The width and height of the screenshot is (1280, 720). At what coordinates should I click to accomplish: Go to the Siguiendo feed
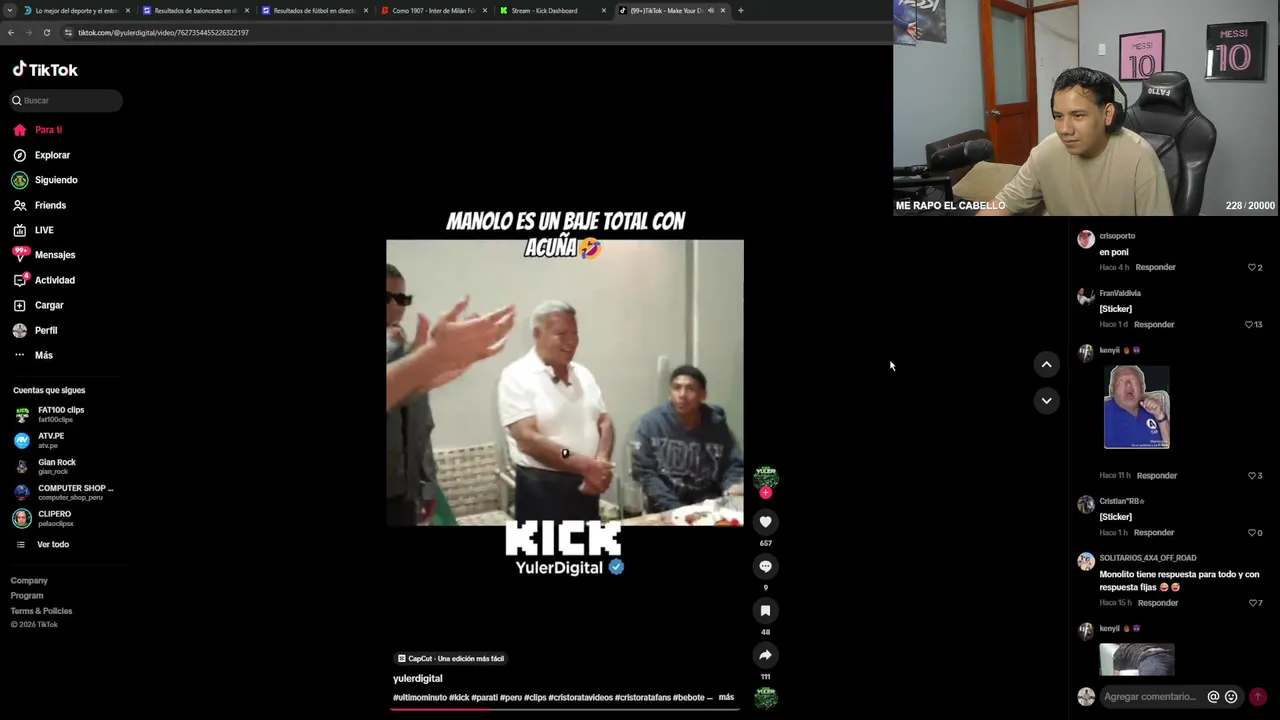click(x=45, y=180)
